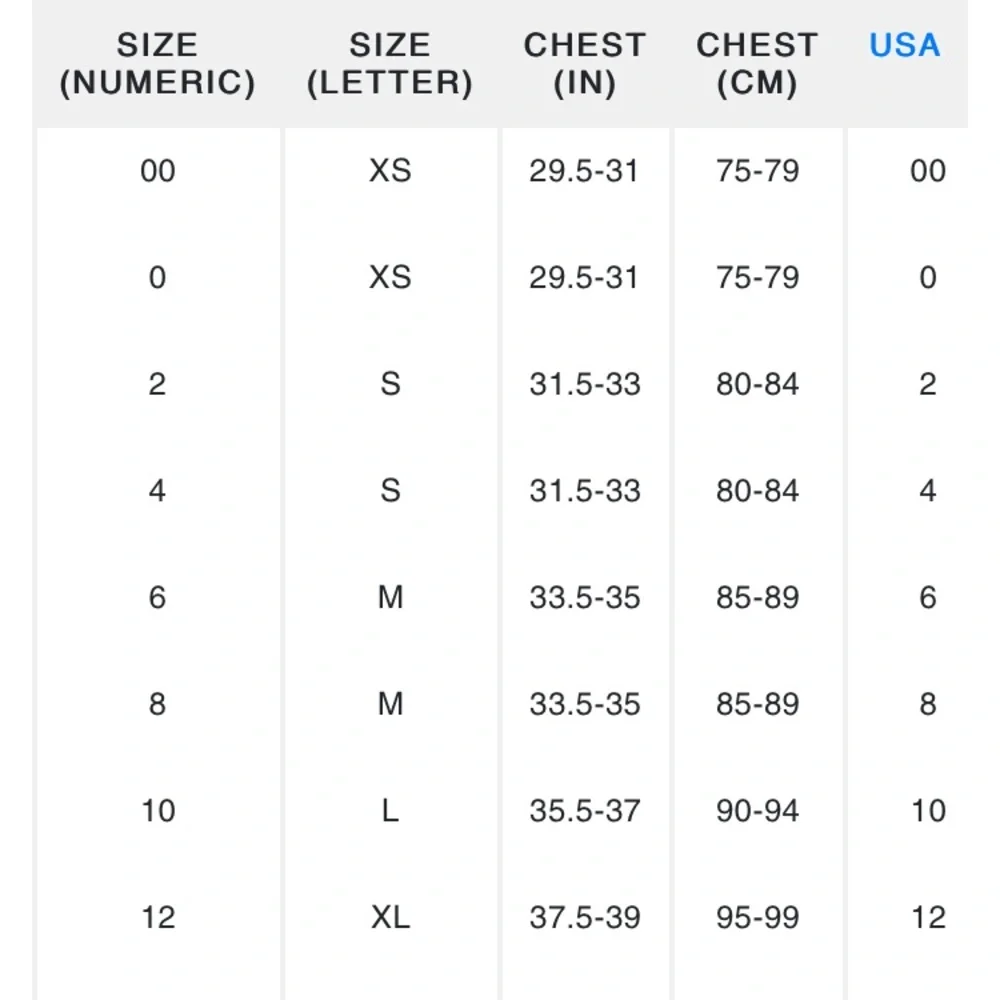Viewport: 1000px width, 1000px height.
Task: Select the SIZE (LETTER) column header
Action: pos(390,64)
